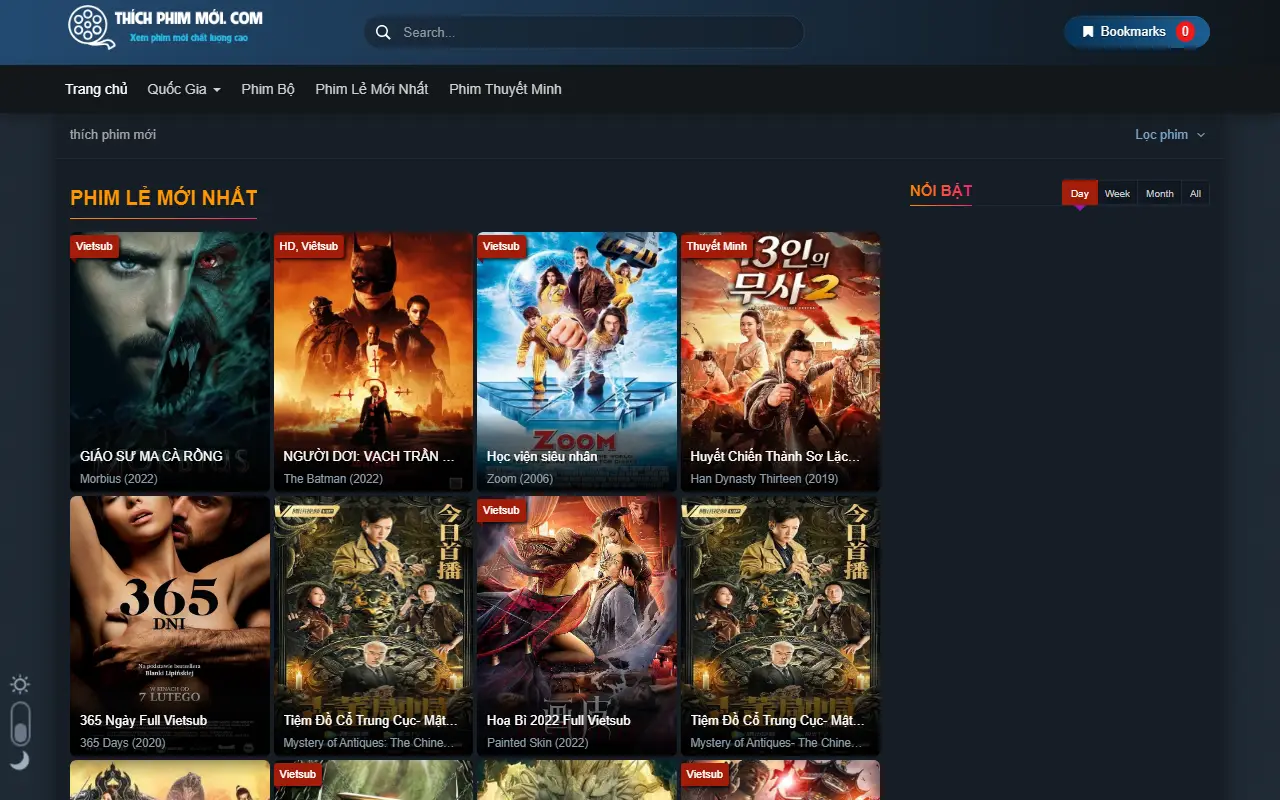
Task: Click the Search input field
Action: (583, 32)
